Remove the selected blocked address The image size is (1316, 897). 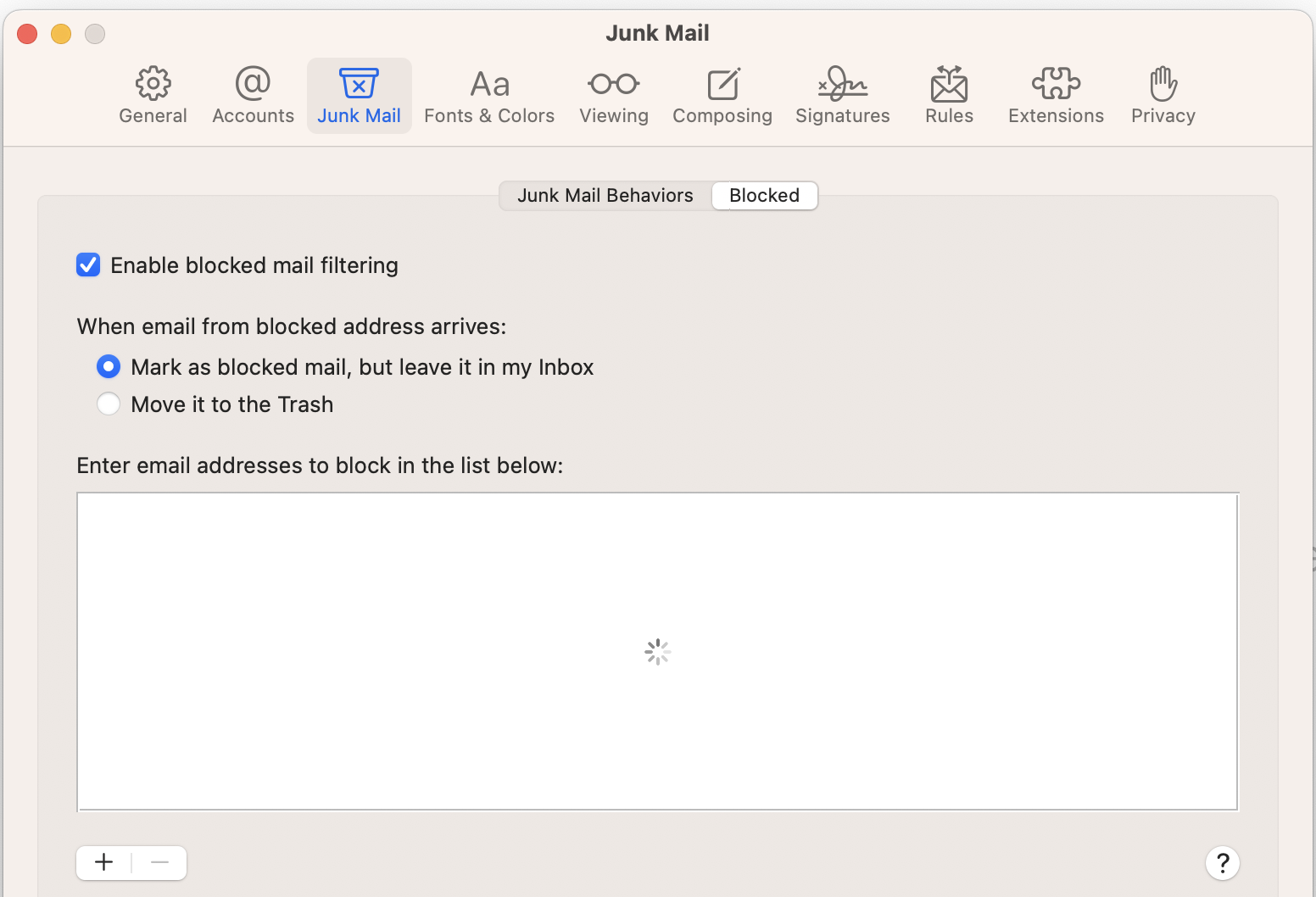[x=159, y=862]
